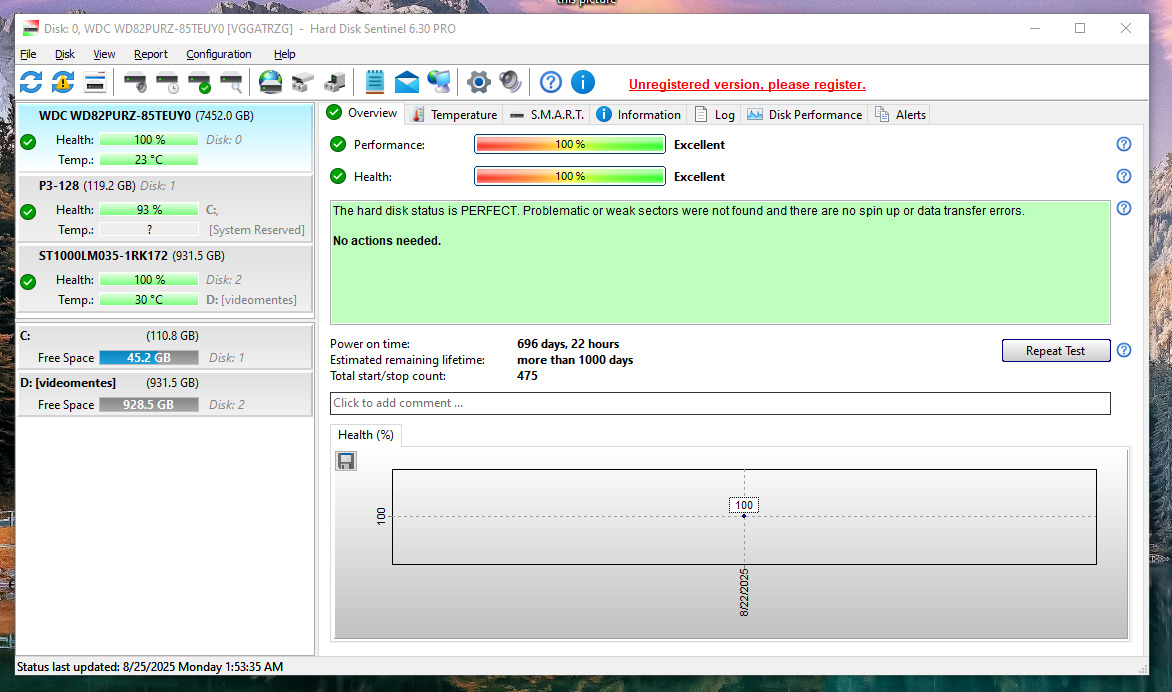The height and width of the screenshot is (692, 1172).
Task: Click the globe on disk toolbar icon
Action: pos(271,82)
